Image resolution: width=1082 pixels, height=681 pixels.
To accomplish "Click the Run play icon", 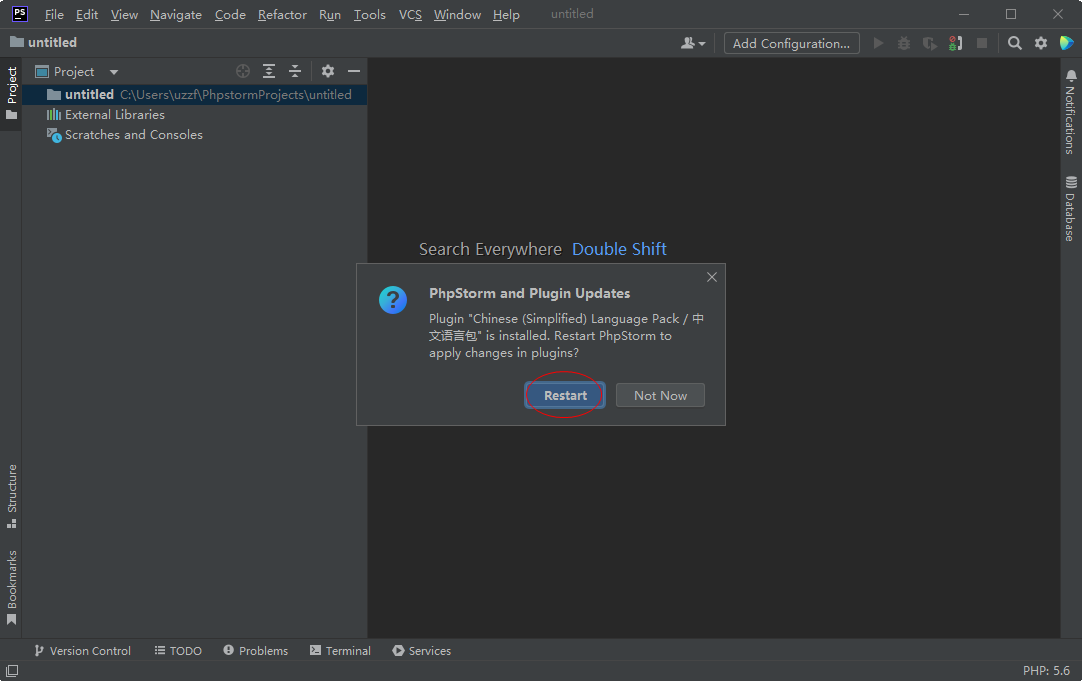I will (x=878, y=43).
